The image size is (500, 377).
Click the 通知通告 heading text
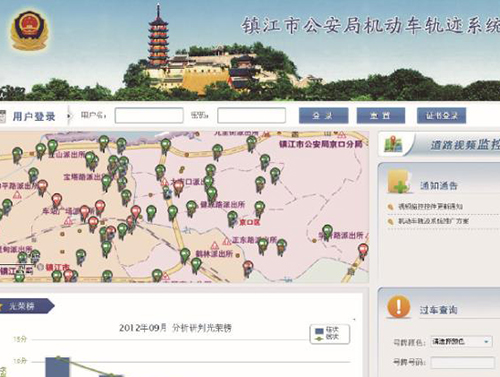click(x=438, y=185)
